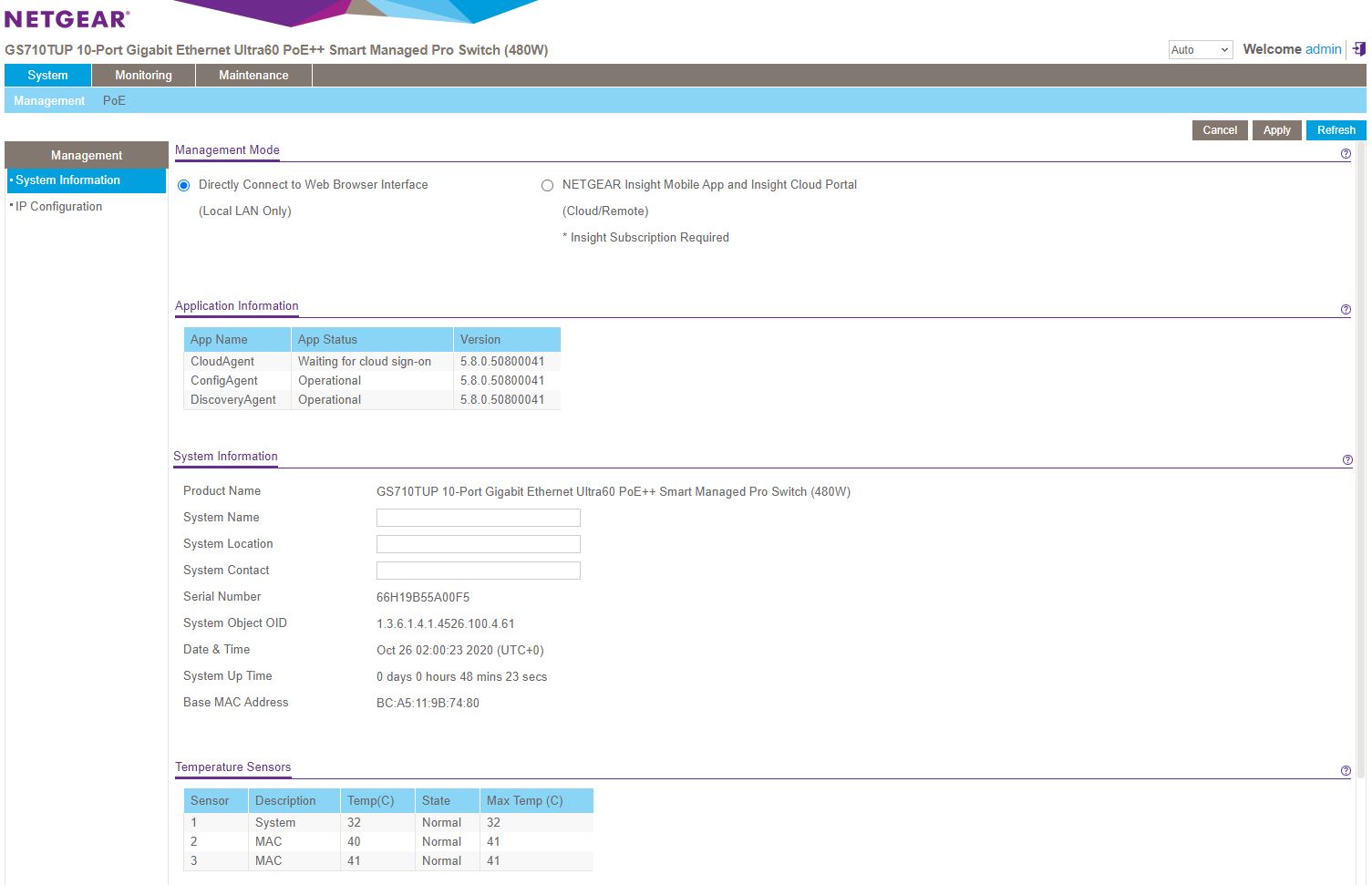Click the admin username link
This screenshot has height=885, width=1372.
1323,49
